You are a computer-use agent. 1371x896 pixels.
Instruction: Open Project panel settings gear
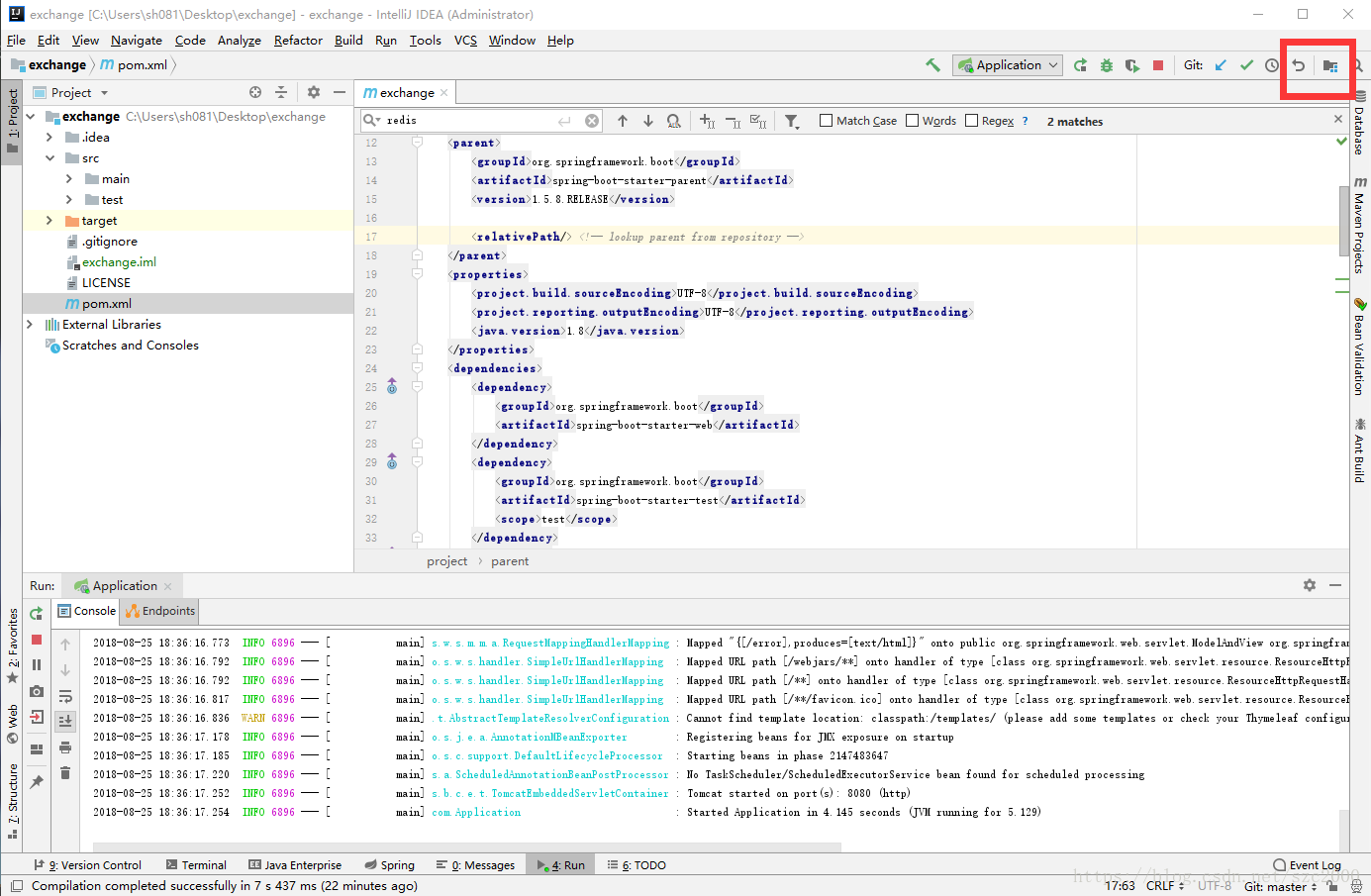(x=314, y=92)
